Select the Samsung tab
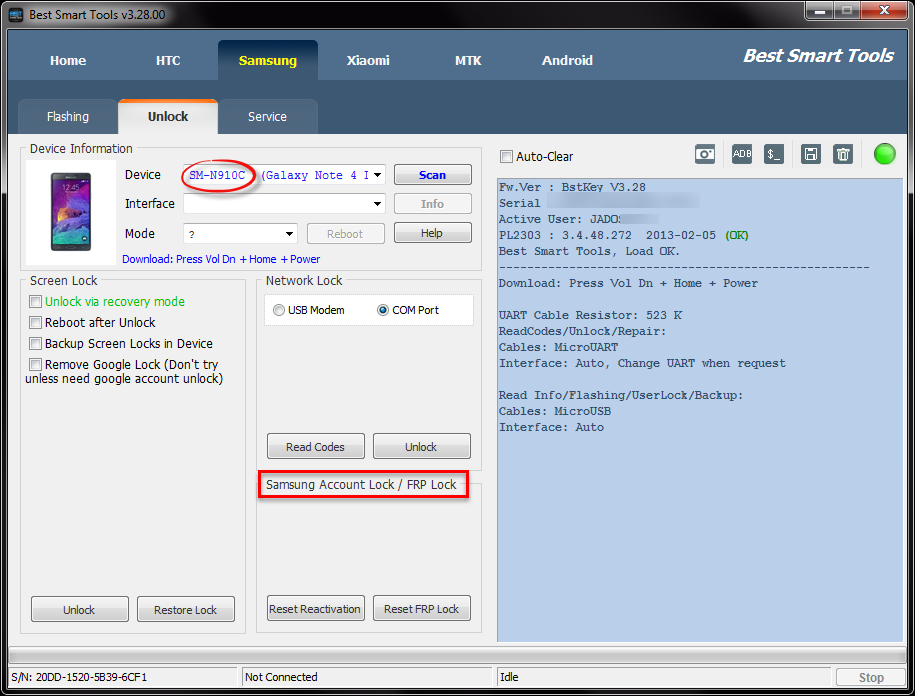The height and width of the screenshot is (696, 915). point(268,61)
